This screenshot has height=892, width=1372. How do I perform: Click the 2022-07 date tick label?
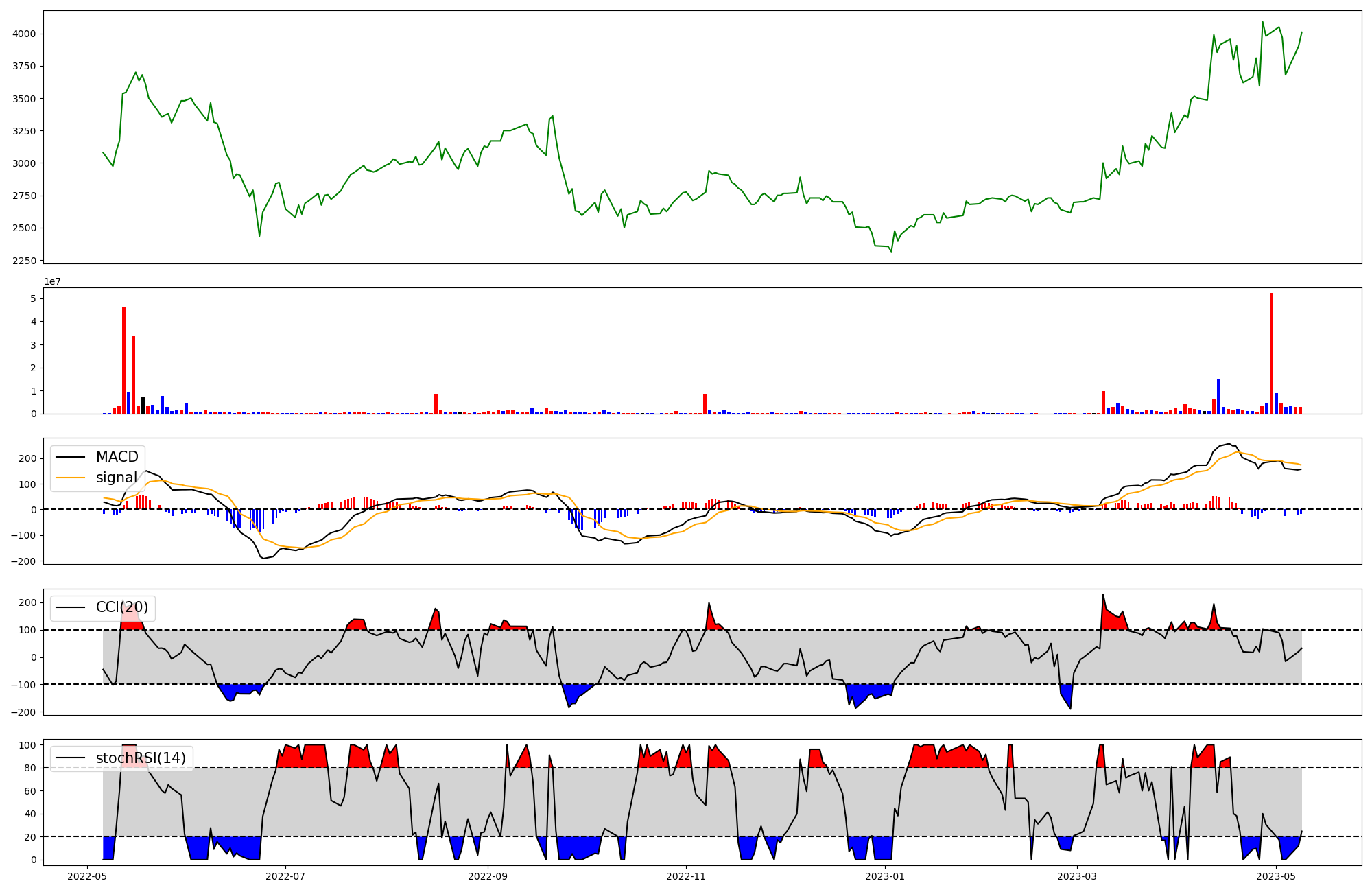[285, 876]
